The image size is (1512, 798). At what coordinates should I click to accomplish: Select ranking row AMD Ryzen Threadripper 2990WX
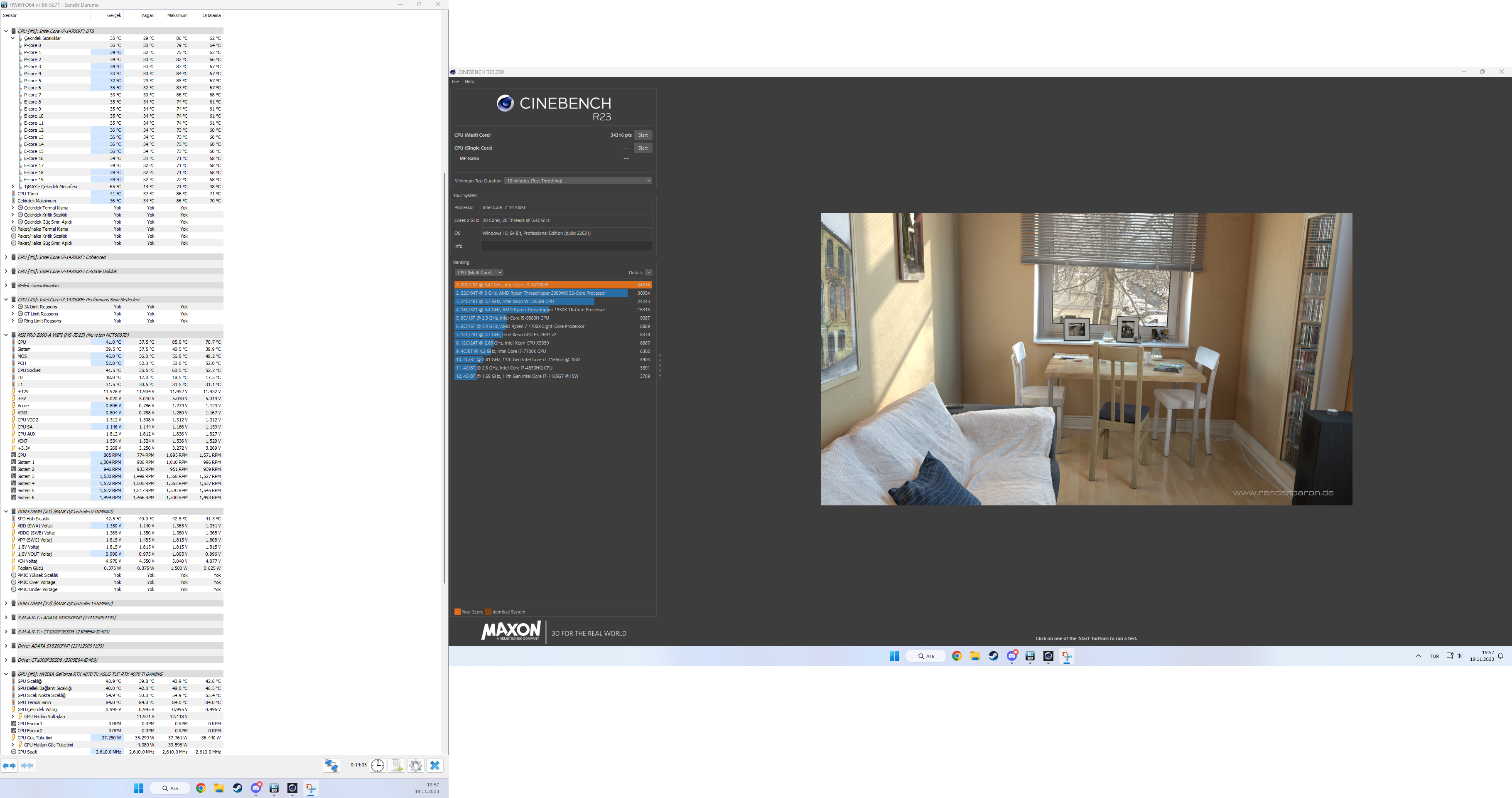[x=553, y=293]
